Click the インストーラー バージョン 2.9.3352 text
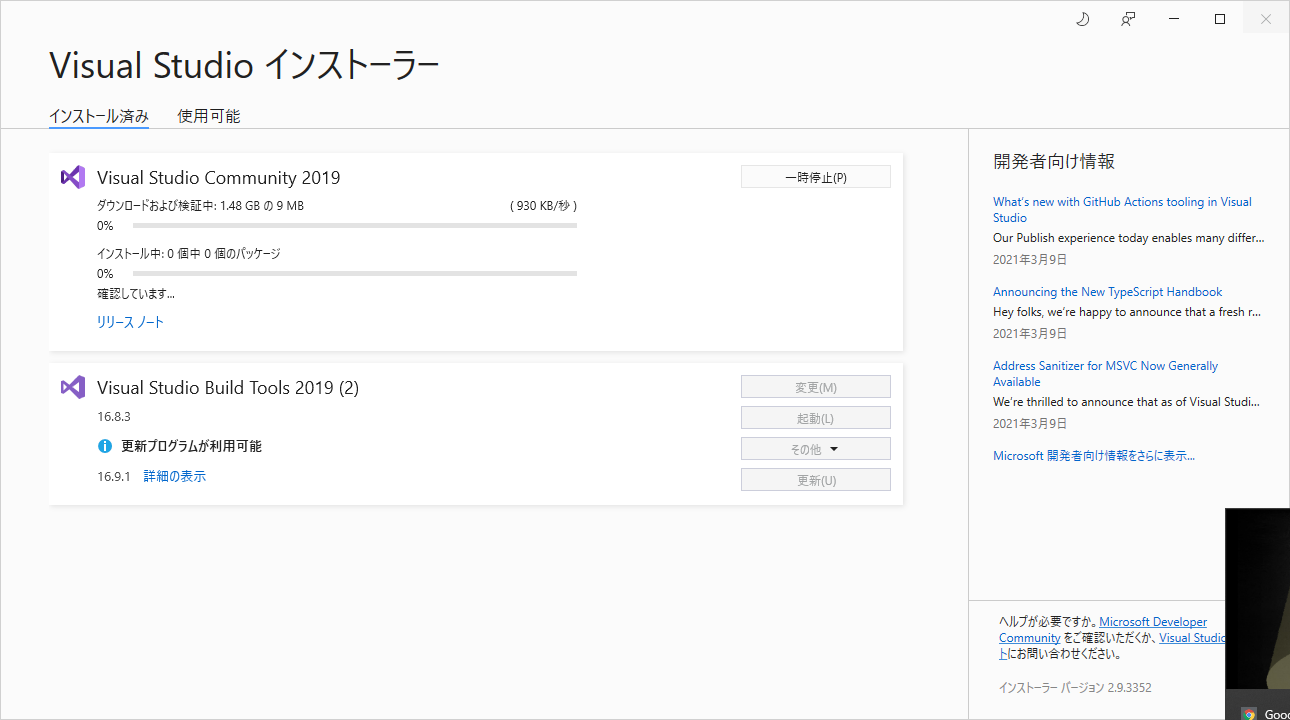The width and height of the screenshot is (1290, 720). (1075, 687)
